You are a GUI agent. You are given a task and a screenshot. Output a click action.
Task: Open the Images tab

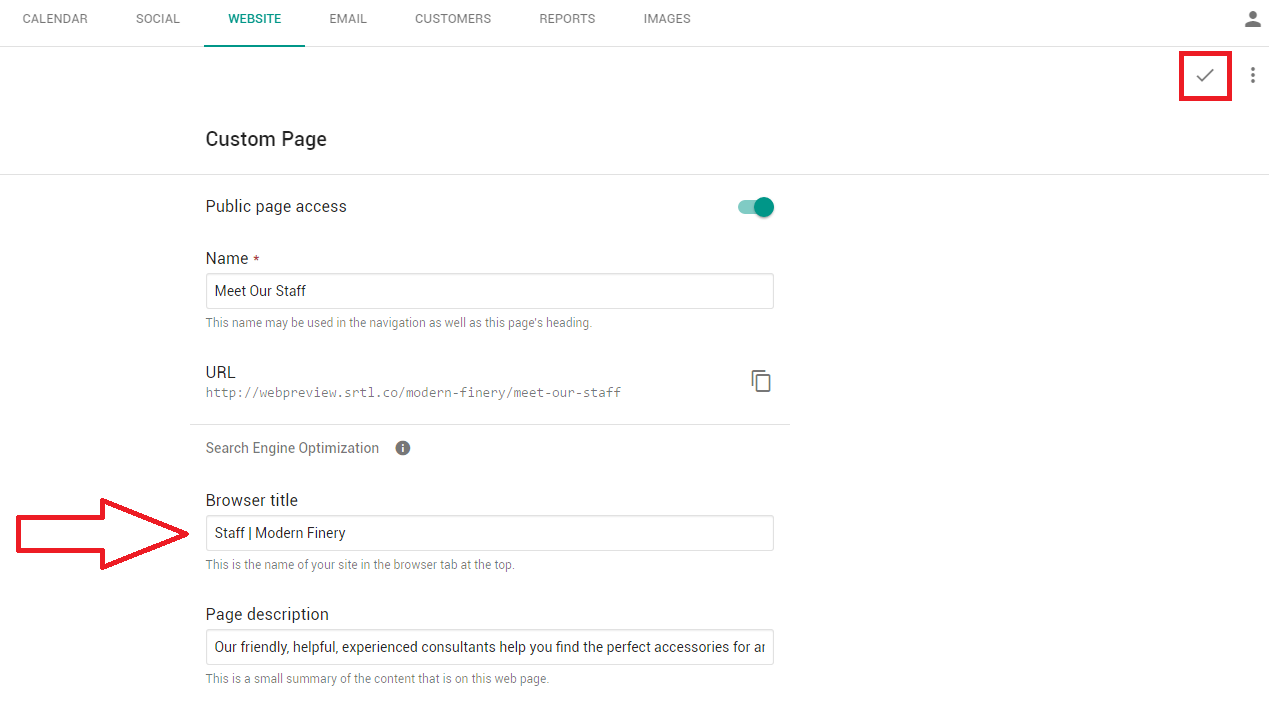coord(667,19)
